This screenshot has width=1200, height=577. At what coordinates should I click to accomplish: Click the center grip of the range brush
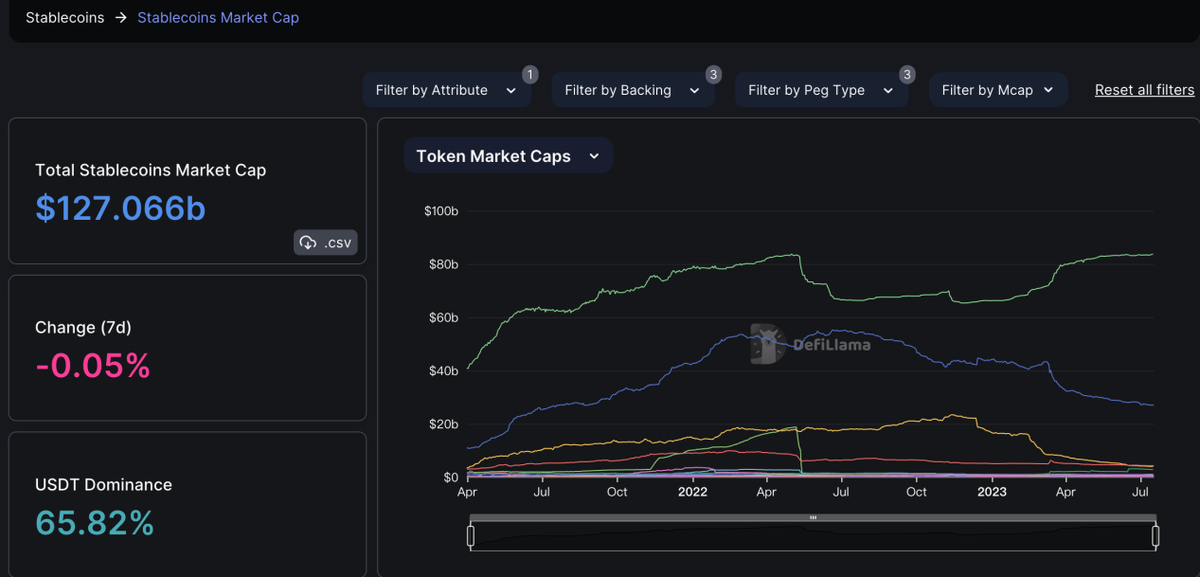[813, 517]
